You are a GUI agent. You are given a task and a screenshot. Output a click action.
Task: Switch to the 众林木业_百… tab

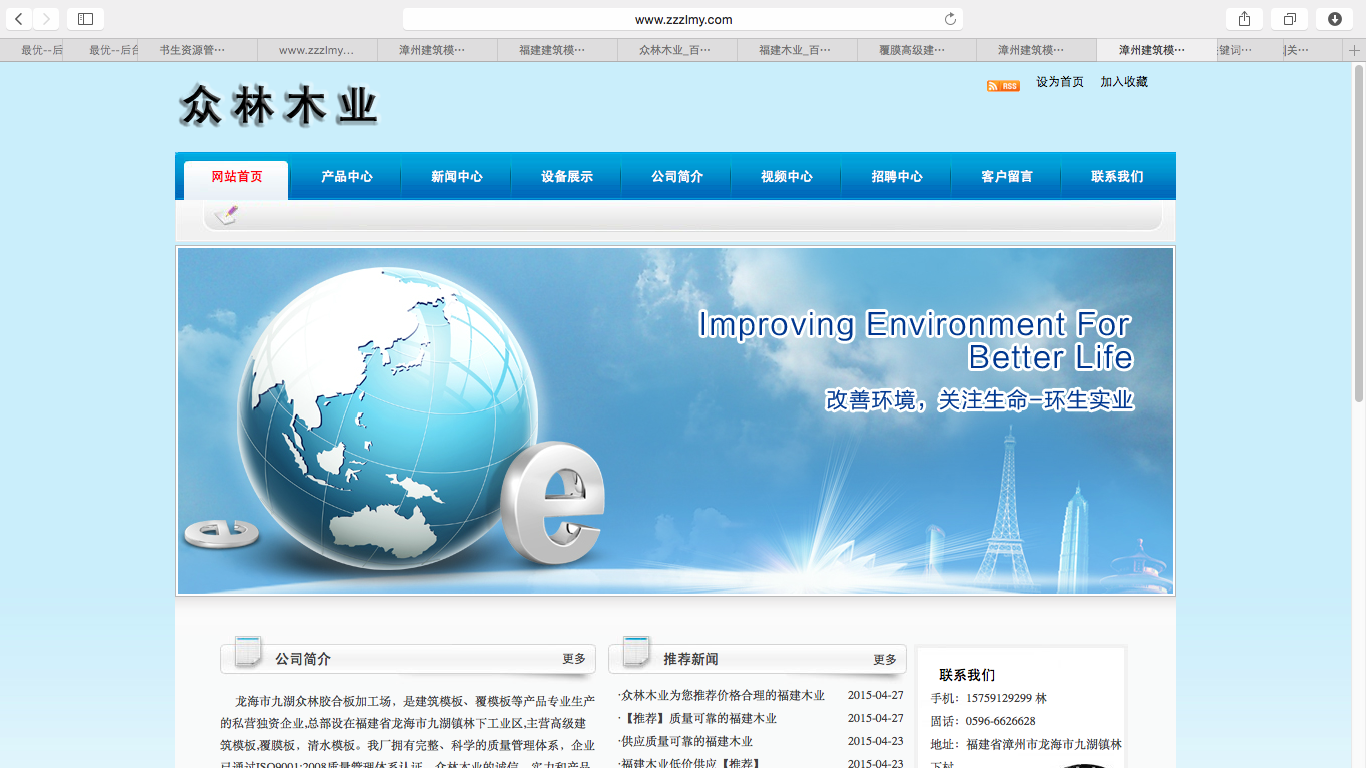[x=675, y=50]
